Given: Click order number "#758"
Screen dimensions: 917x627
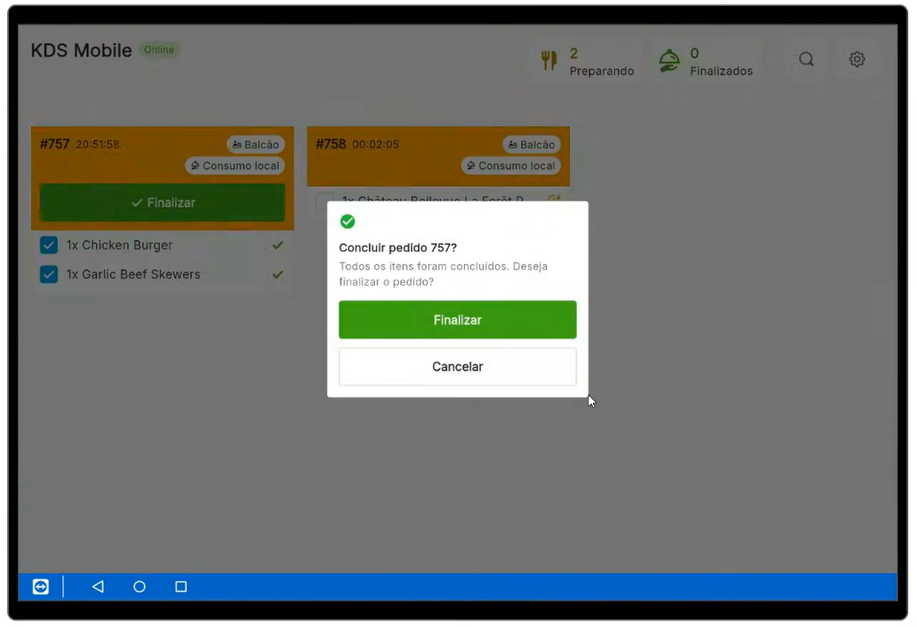Looking at the screenshot, I should tap(330, 144).
